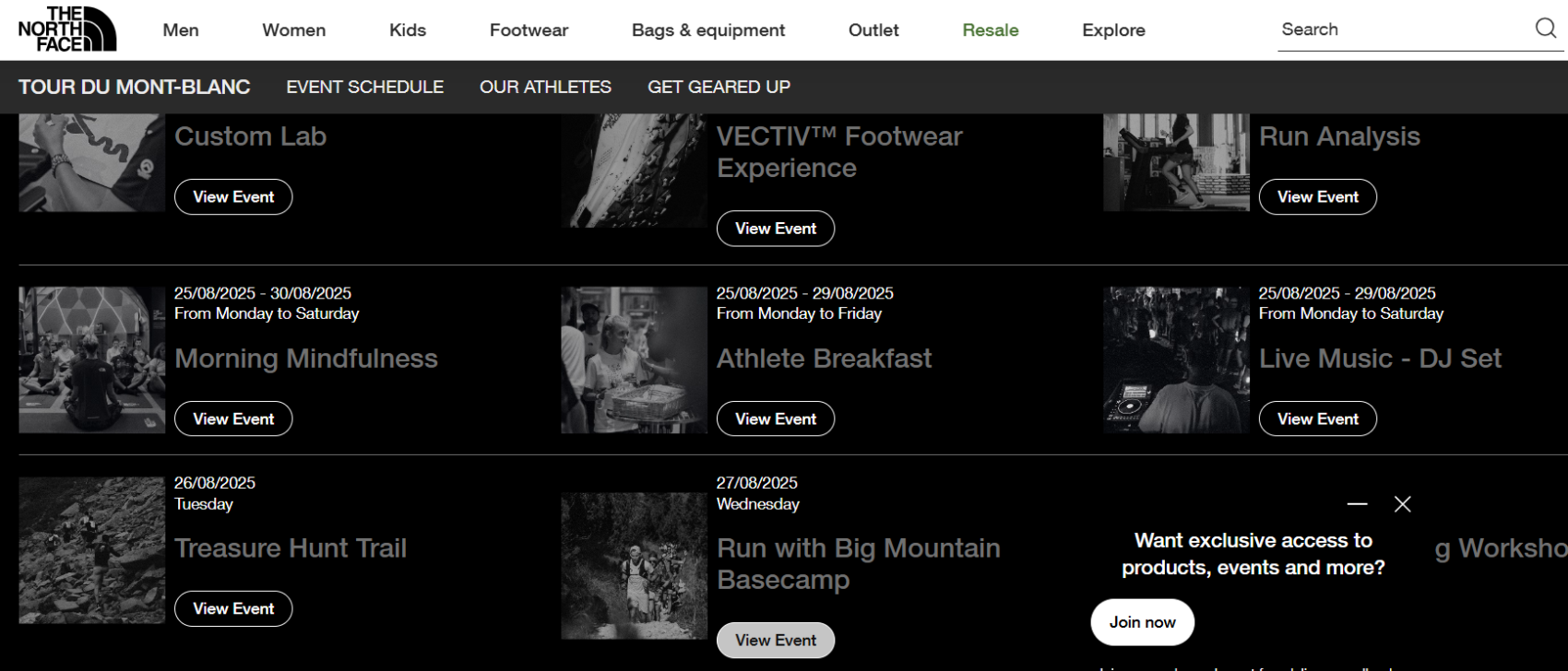Screen dimensions: 1568x671
Task: Click The North Face logo
Action: click(67, 29)
